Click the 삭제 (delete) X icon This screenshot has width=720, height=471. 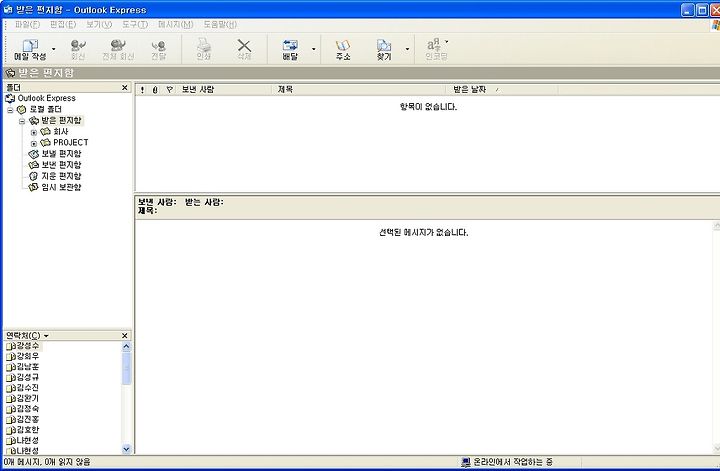[x=244, y=45]
